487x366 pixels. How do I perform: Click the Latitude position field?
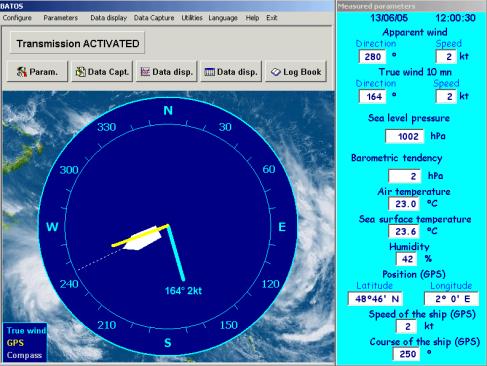(375, 299)
